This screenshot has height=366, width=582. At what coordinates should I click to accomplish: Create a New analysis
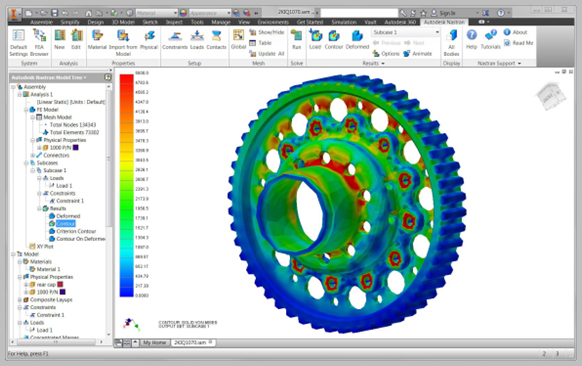pyautogui.click(x=59, y=39)
